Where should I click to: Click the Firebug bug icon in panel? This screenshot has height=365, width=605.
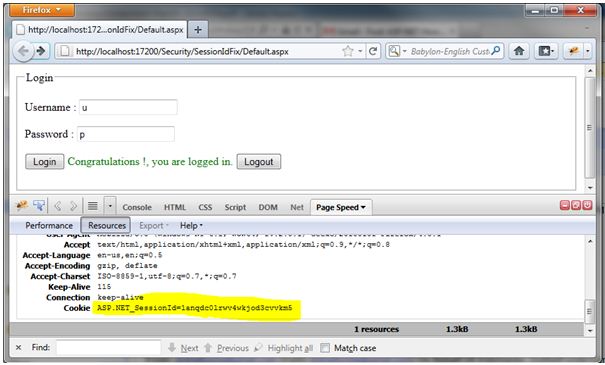(x=22, y=206)
